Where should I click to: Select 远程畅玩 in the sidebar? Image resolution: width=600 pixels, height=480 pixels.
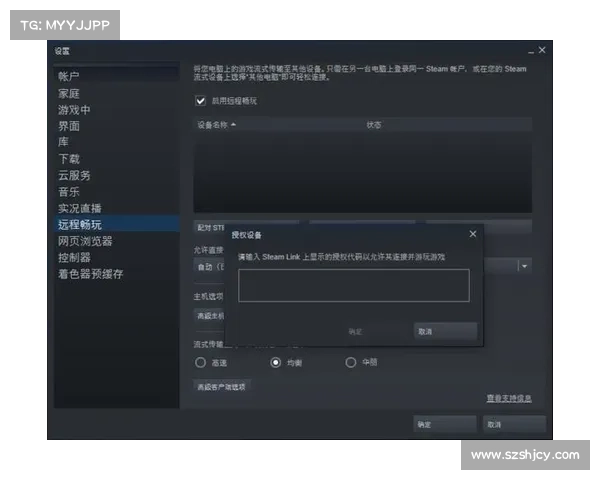click(117, 224)
